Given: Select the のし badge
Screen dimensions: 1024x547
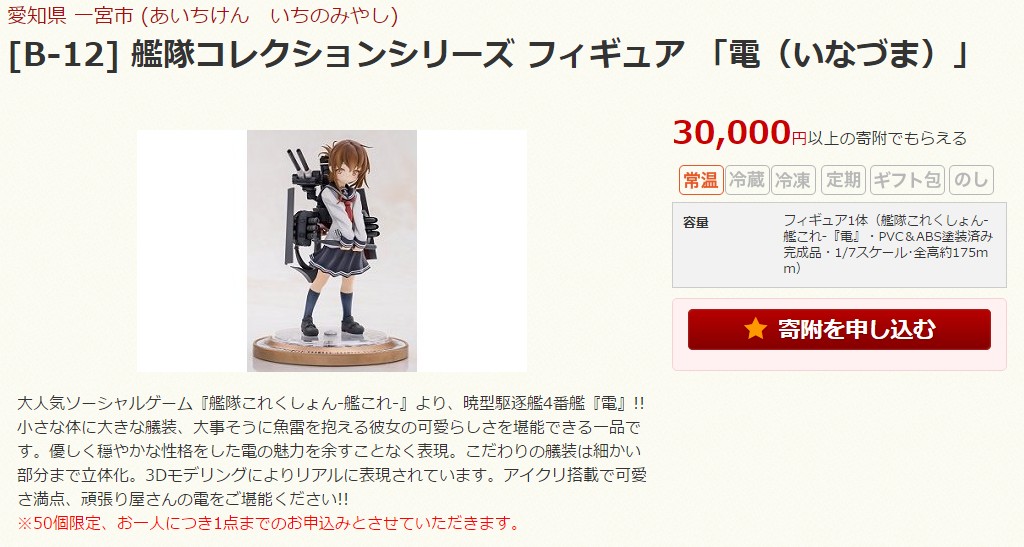Looking at the screenshot, I should pos(971,180).
